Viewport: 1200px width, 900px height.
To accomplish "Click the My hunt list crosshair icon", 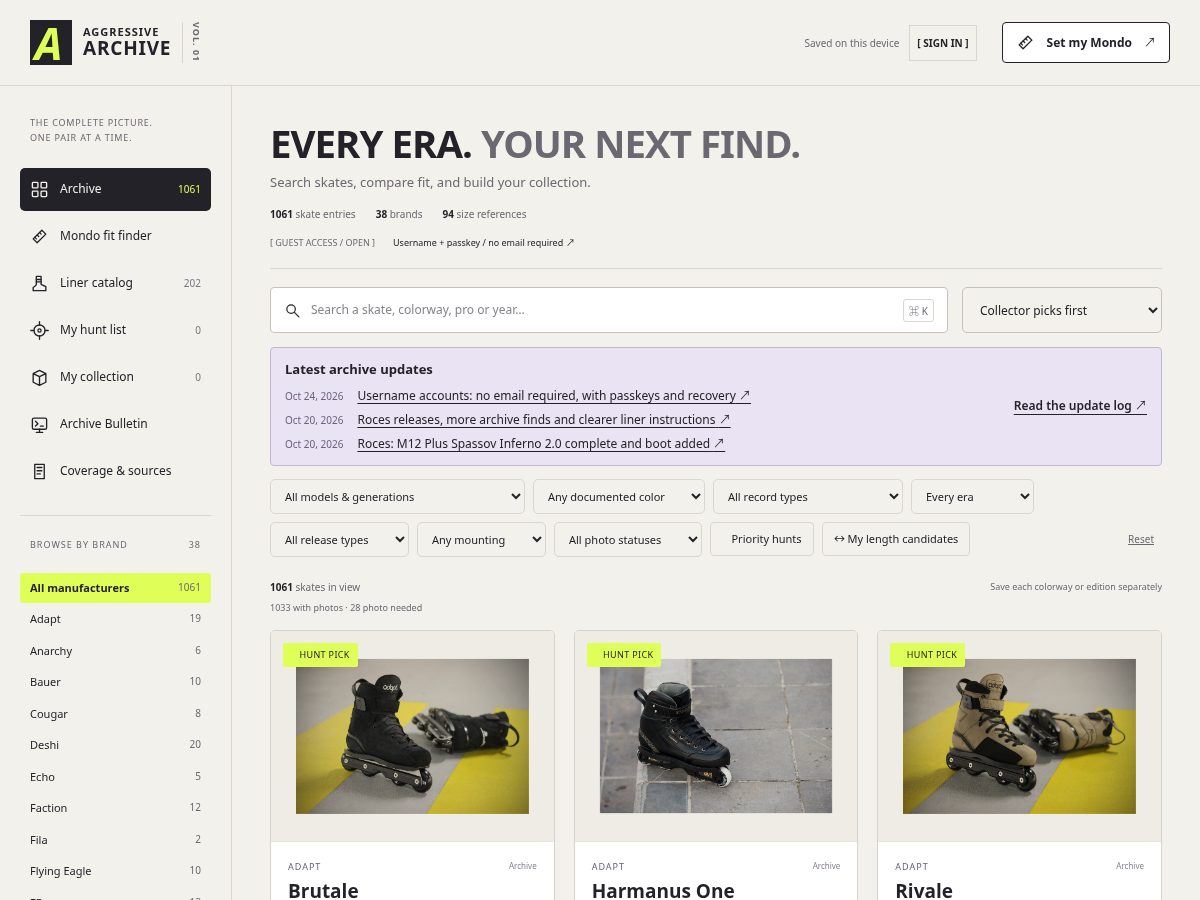I will click(40, 330).
